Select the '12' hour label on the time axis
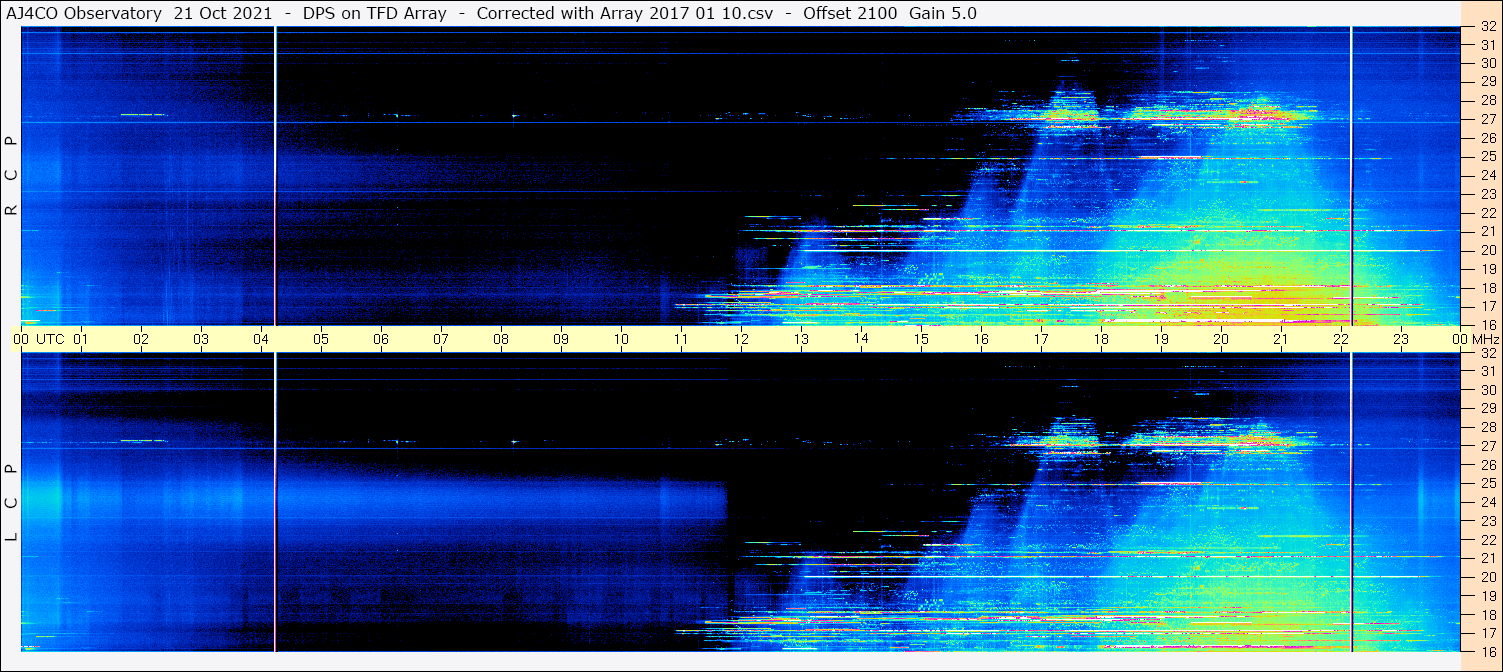The width and height of the screenshot is (1503, 672). [741, 339]
